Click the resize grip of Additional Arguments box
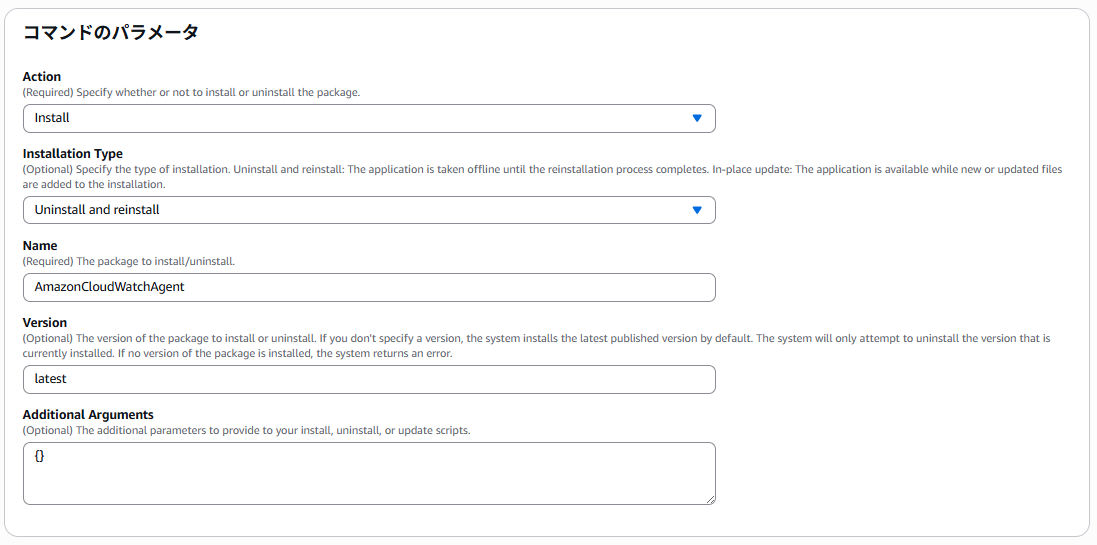1097x545 pixels. (x=711, y=500)
